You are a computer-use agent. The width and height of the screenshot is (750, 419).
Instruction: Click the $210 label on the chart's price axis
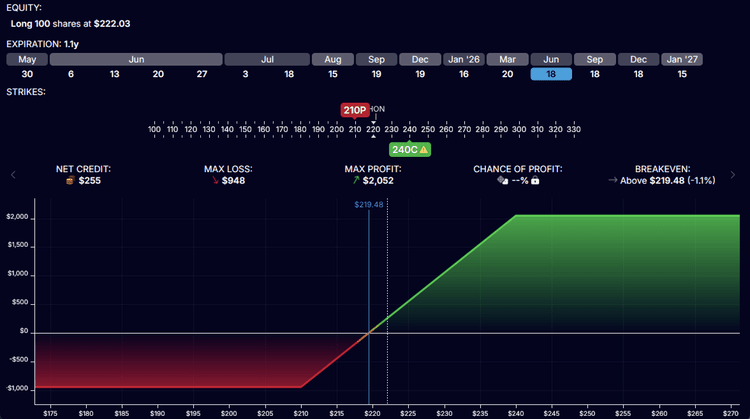[x=301, y=413]
